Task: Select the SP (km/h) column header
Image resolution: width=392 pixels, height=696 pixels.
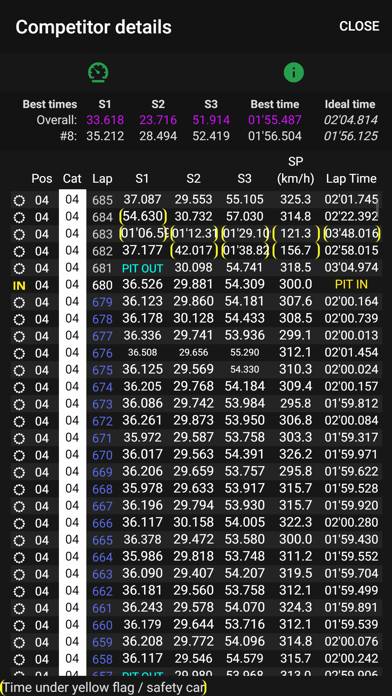Action: coord(295,170)
